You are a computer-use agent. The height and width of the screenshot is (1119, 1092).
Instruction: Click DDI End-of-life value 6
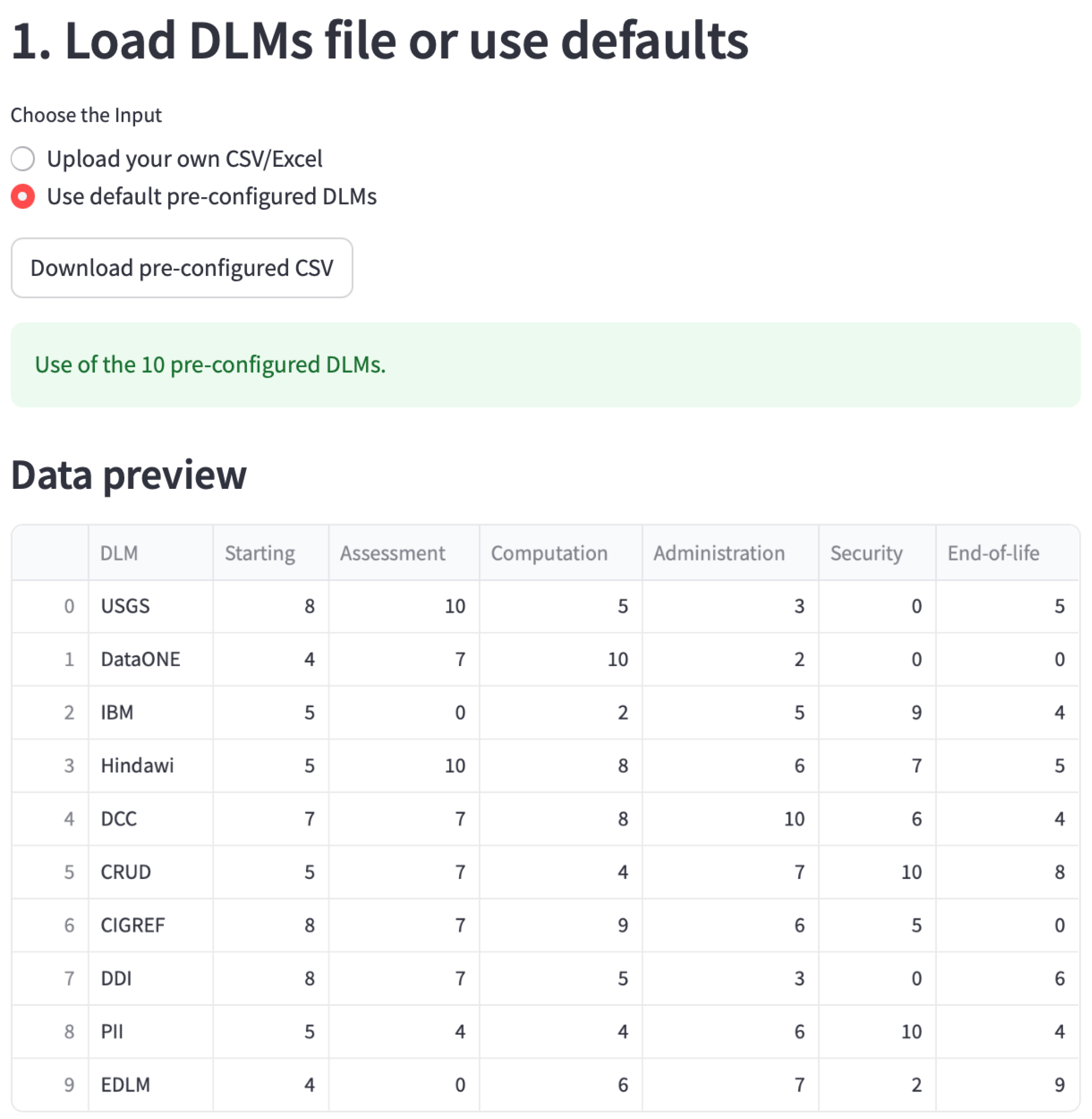1007,979
